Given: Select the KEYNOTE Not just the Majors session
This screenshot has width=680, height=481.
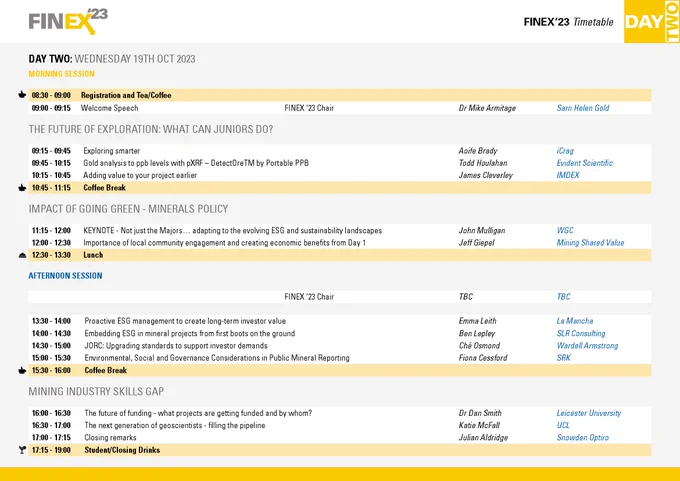Looking at the screenshot, I should pos(232,230).
